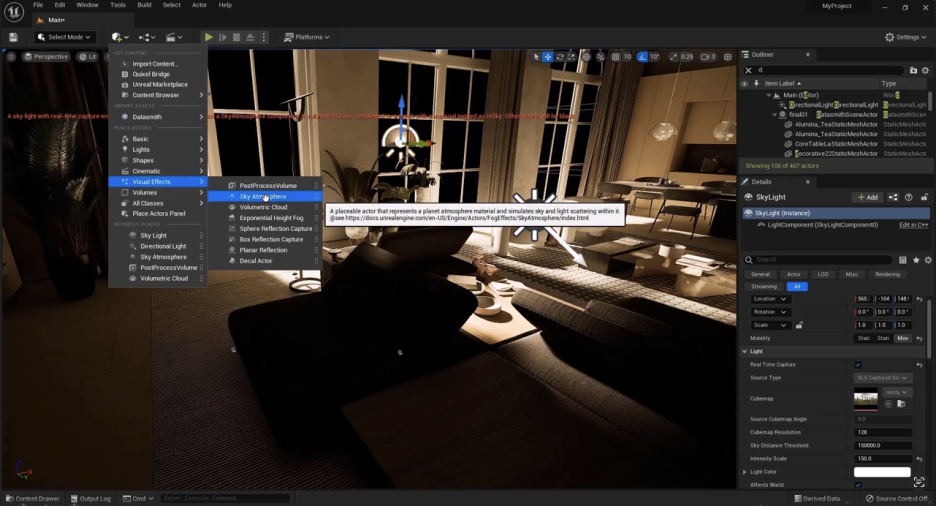
Task: Click the viewport layout maximize grid icon
Action: point(728,57)
